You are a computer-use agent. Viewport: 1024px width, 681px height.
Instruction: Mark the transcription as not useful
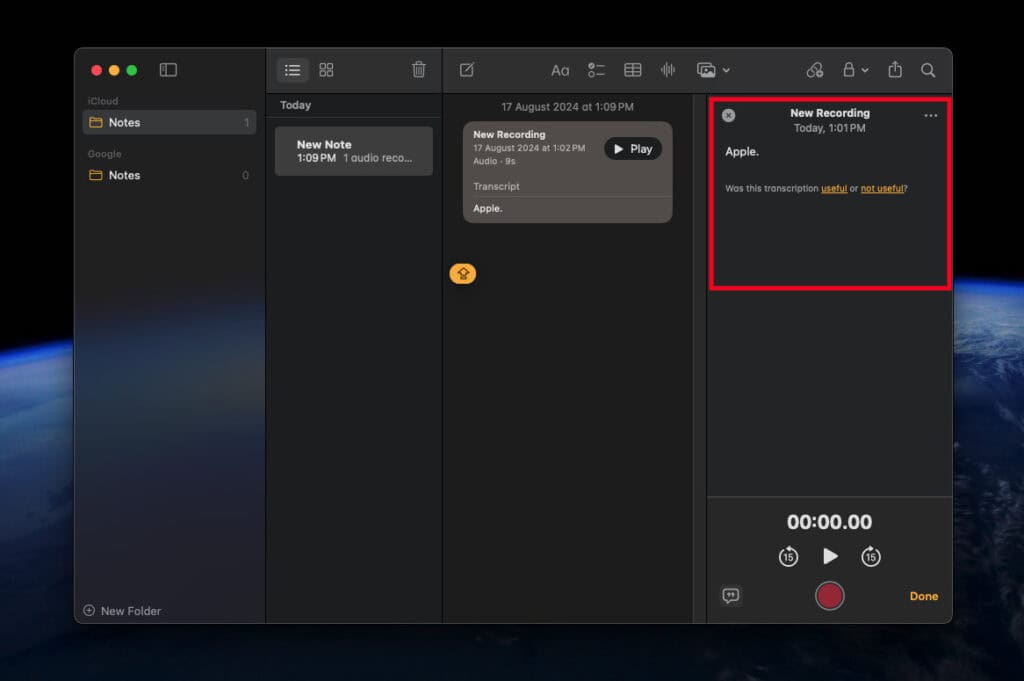(x=882, y=187)
